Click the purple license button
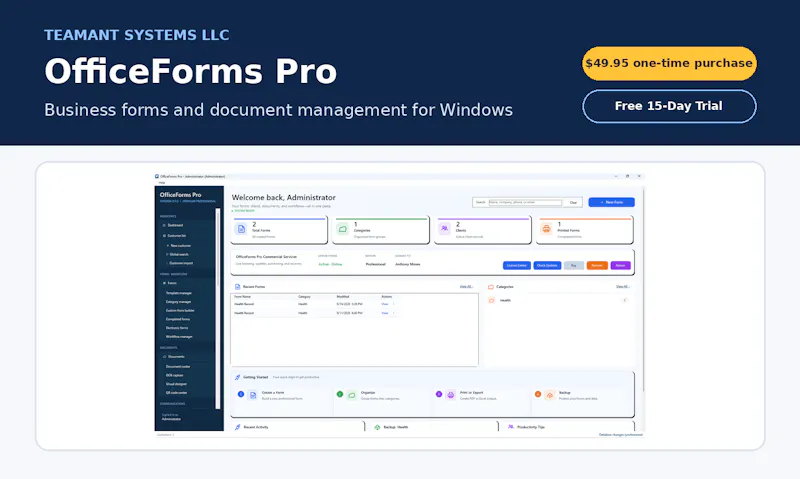 [620, 266]
